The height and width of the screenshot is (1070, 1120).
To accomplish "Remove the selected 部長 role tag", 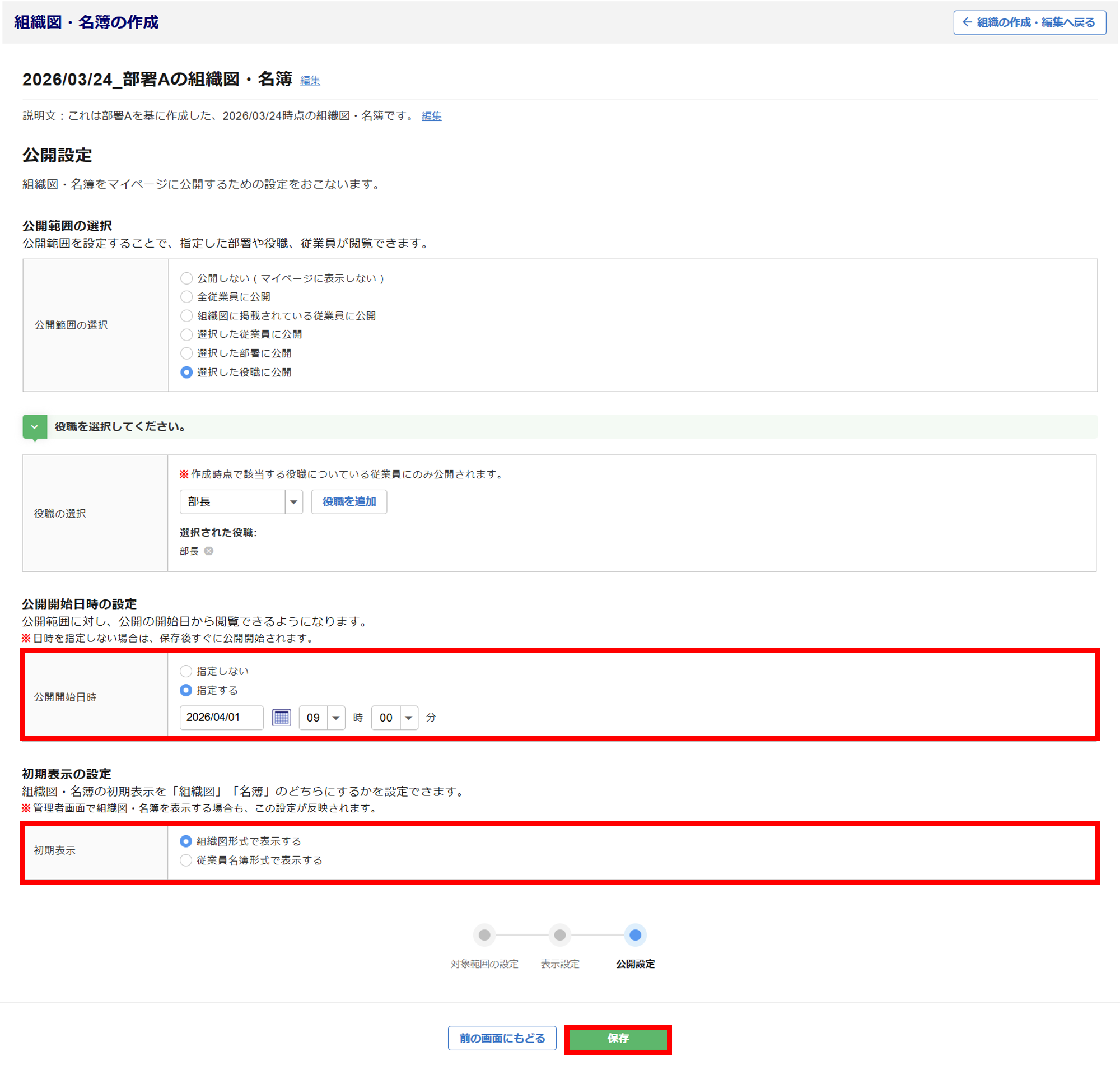I will click(209, 551).
